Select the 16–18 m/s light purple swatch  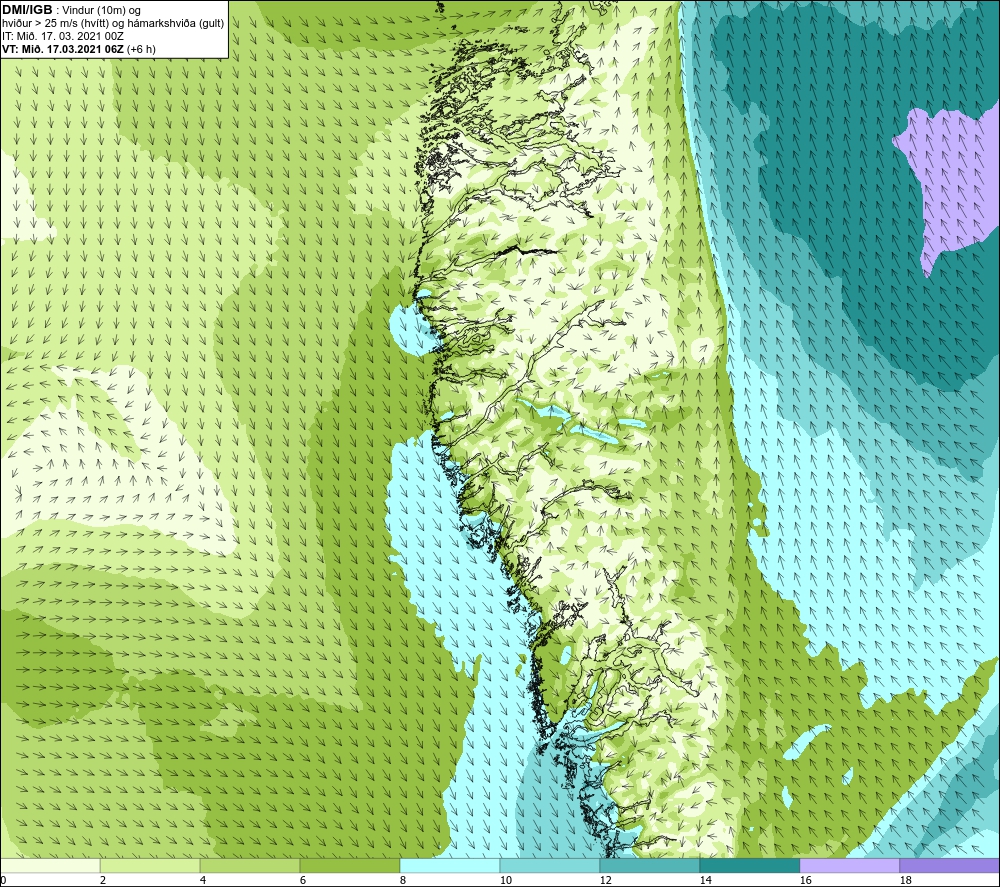tap(849, 866)
